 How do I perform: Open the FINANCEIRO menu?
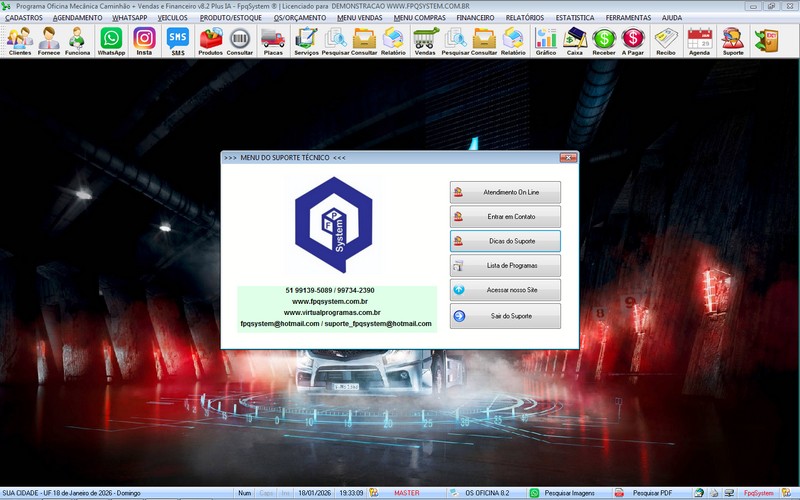click(475, 18)
